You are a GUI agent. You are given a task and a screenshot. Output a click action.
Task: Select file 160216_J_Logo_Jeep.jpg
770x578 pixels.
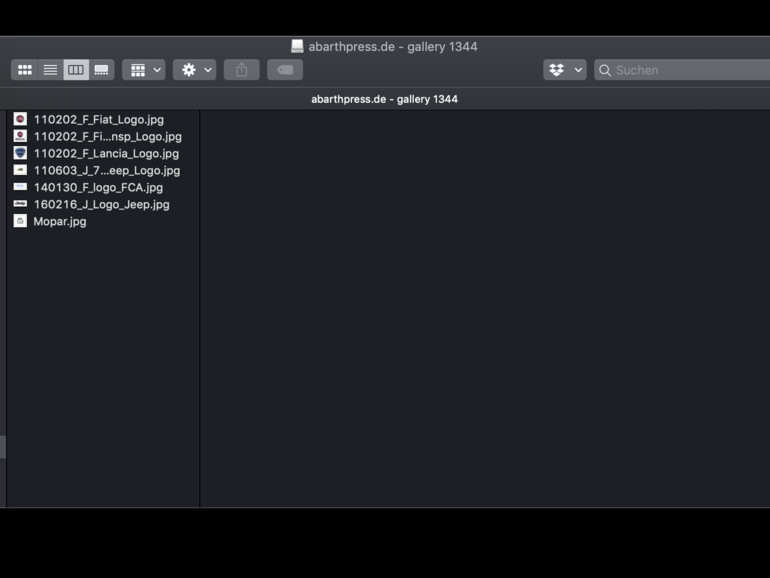tap(103, 204)
